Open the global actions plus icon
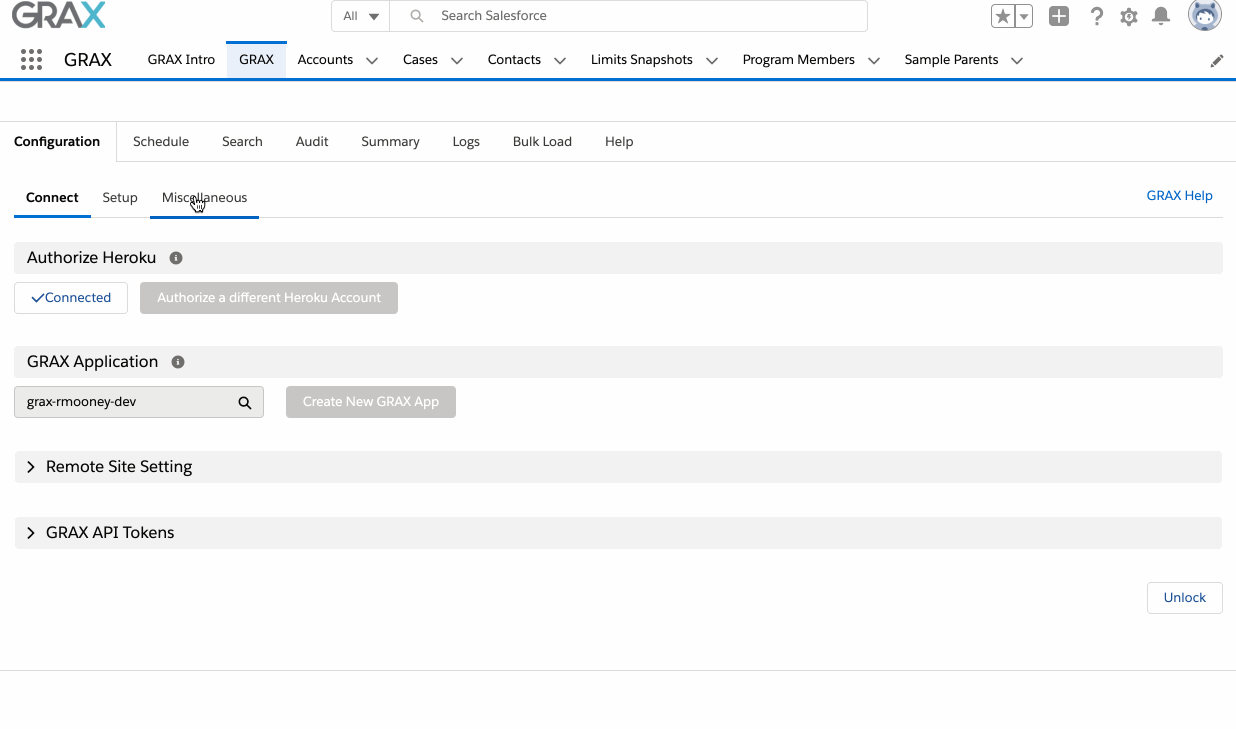Screen dimensions: 1236x729 pyautogui.click(x=1059, y=16)
